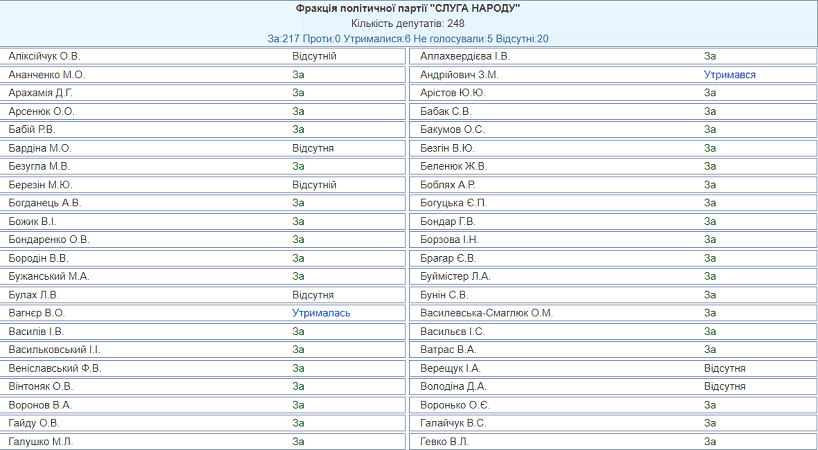Viewport: 818px width, 450px height.
Task: Click Бондаренко О.В. name
Action: (49, 240)
